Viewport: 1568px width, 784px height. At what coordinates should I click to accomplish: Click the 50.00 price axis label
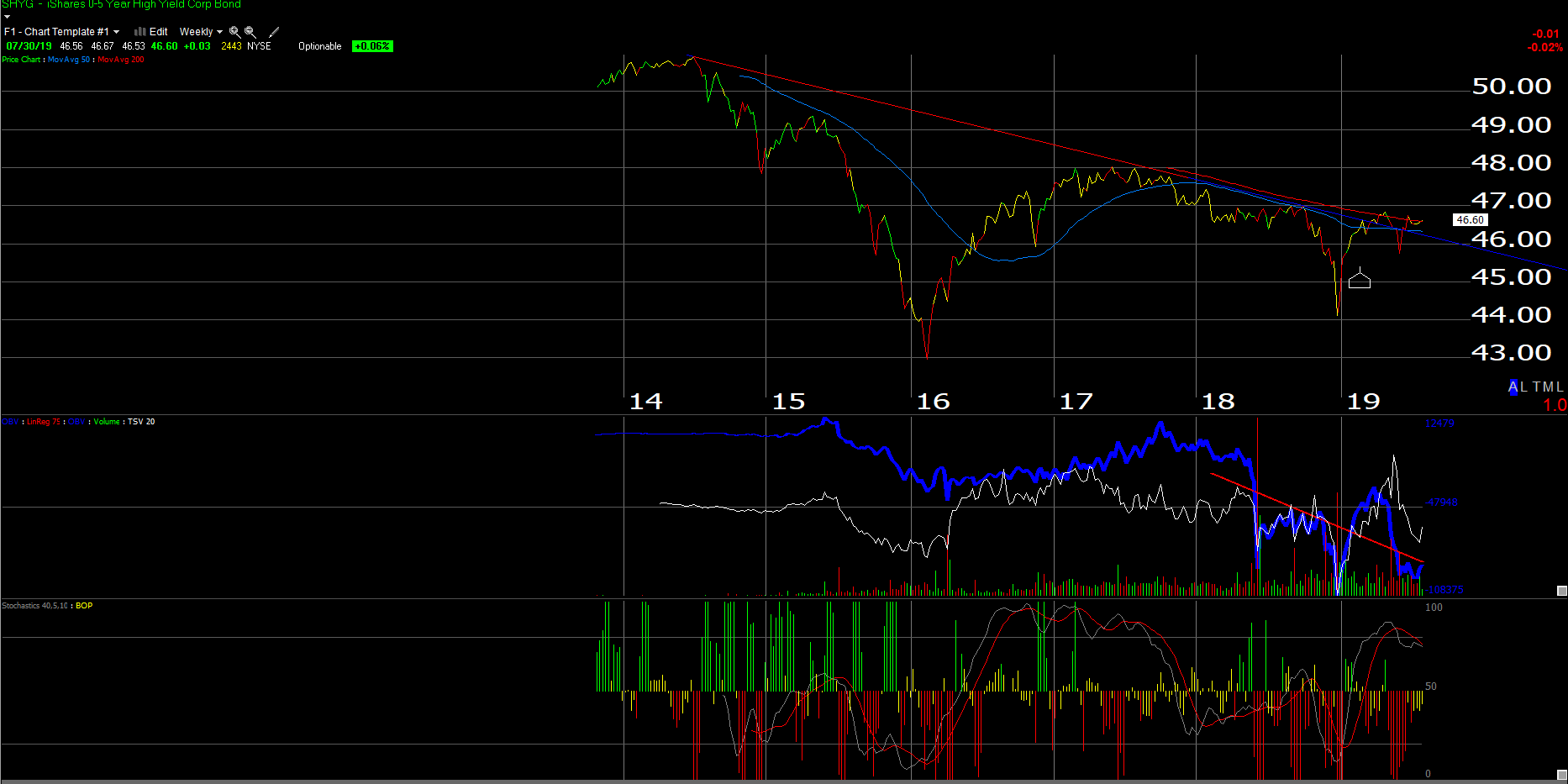click(1512, 86)
